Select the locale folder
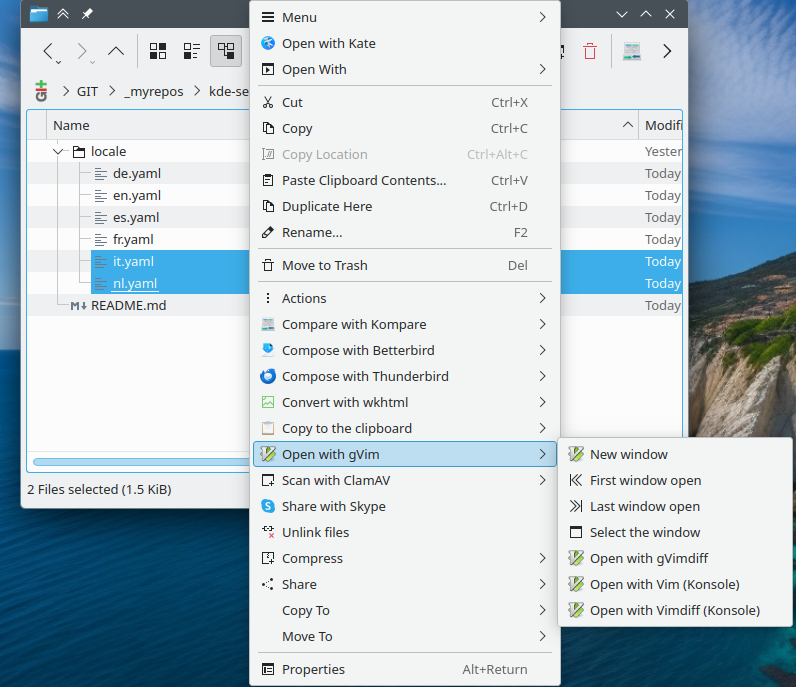This screenshot has height=687, width=796. (108, 151)
